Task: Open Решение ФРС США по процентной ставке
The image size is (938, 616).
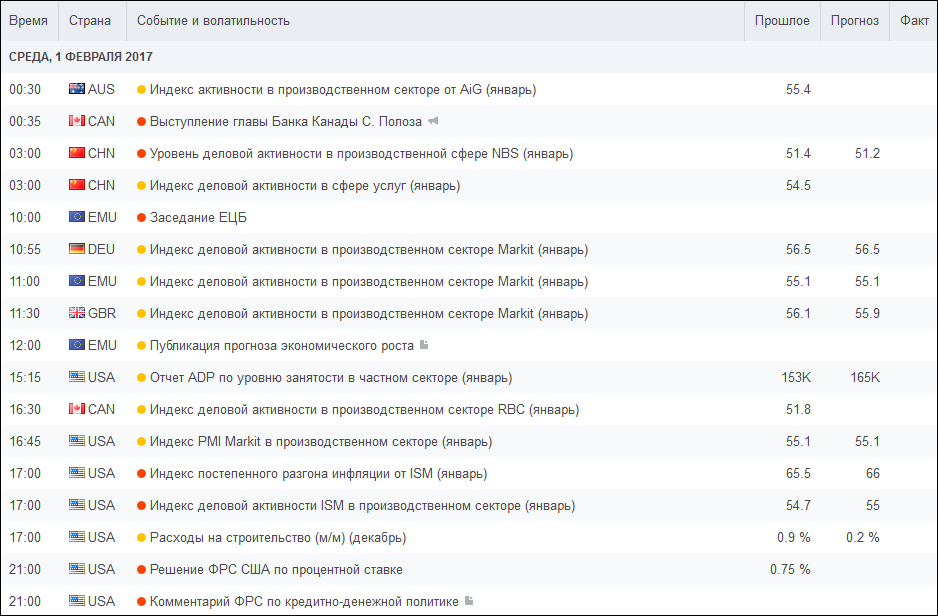Action: click(276, 569)
